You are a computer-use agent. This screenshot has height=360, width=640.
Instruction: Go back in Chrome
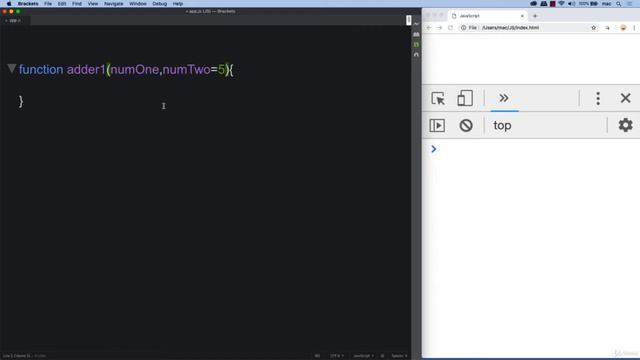pyautogui.click(x=429, y=28)
